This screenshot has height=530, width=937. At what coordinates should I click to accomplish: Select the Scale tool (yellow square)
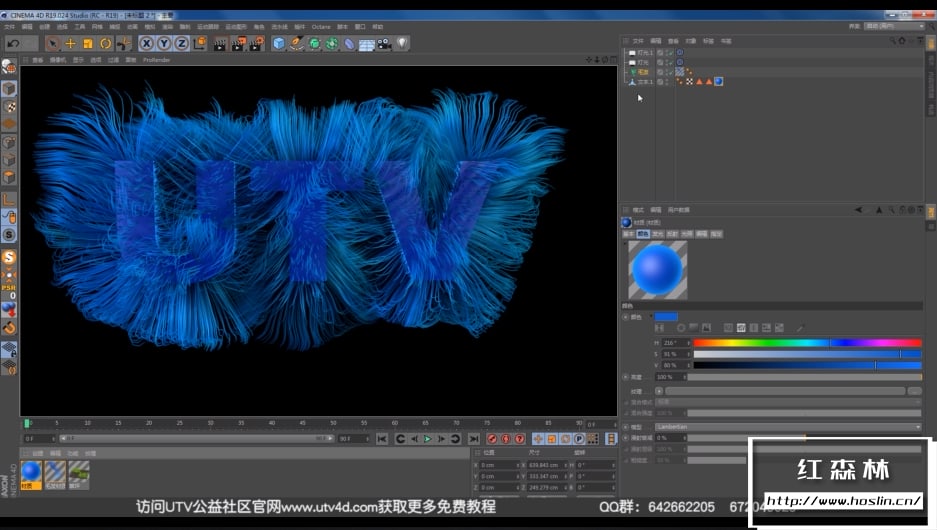[x=88, y=44]
